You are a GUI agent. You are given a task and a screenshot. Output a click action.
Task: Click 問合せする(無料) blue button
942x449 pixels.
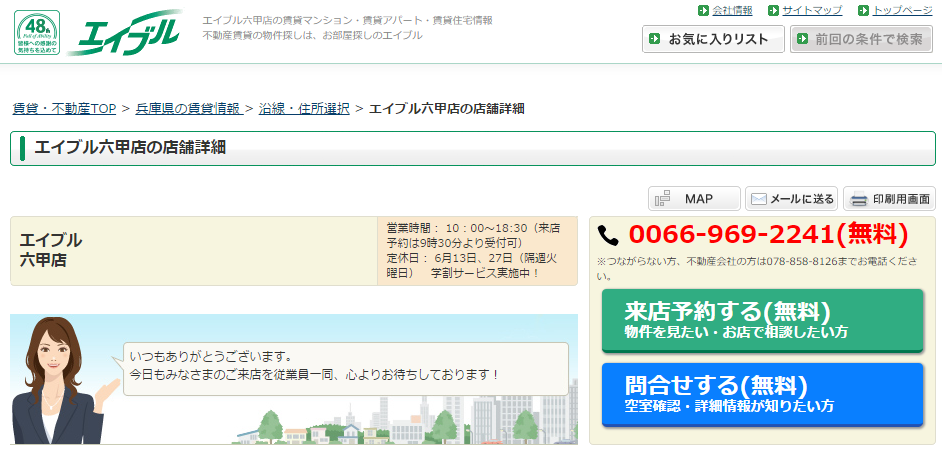click(x=762, y=395)
